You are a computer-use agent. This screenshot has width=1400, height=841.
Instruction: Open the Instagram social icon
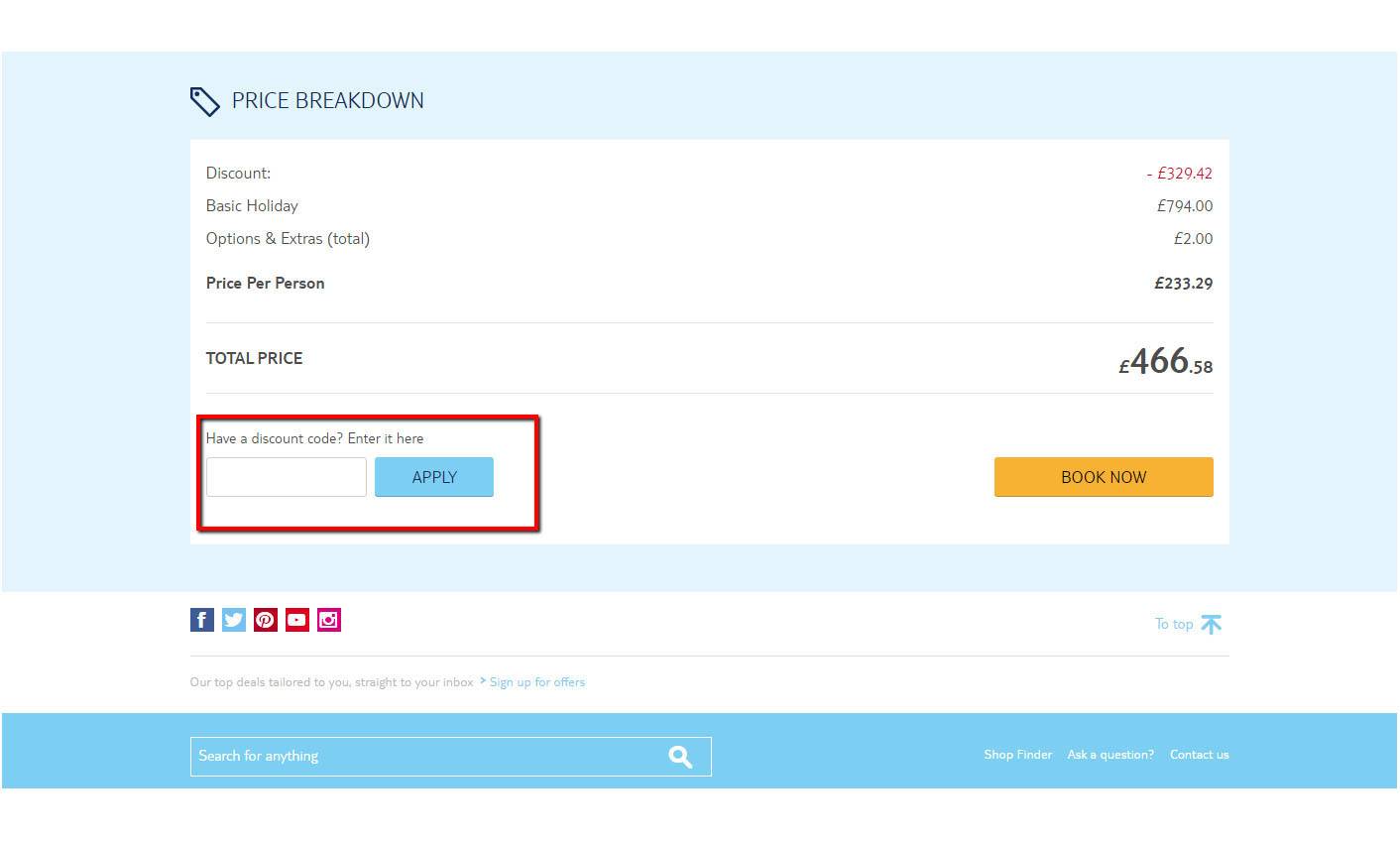pyautogui.click(x=328, y=619)
